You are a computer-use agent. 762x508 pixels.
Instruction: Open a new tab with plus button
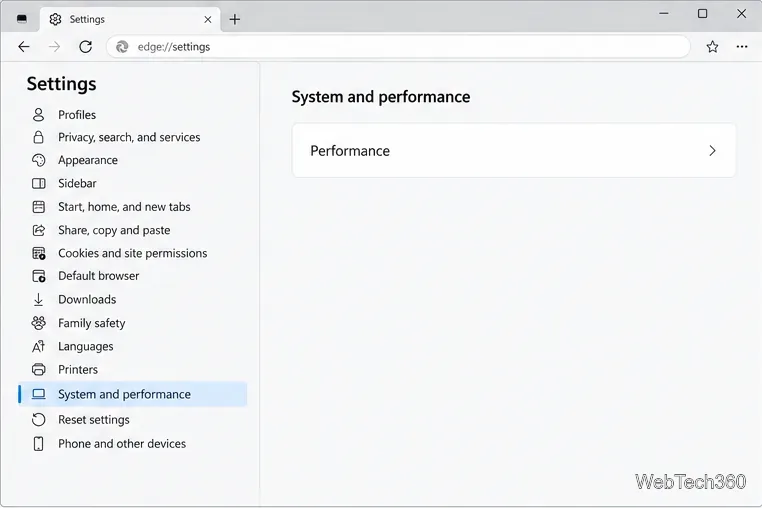tap(235, 19)
